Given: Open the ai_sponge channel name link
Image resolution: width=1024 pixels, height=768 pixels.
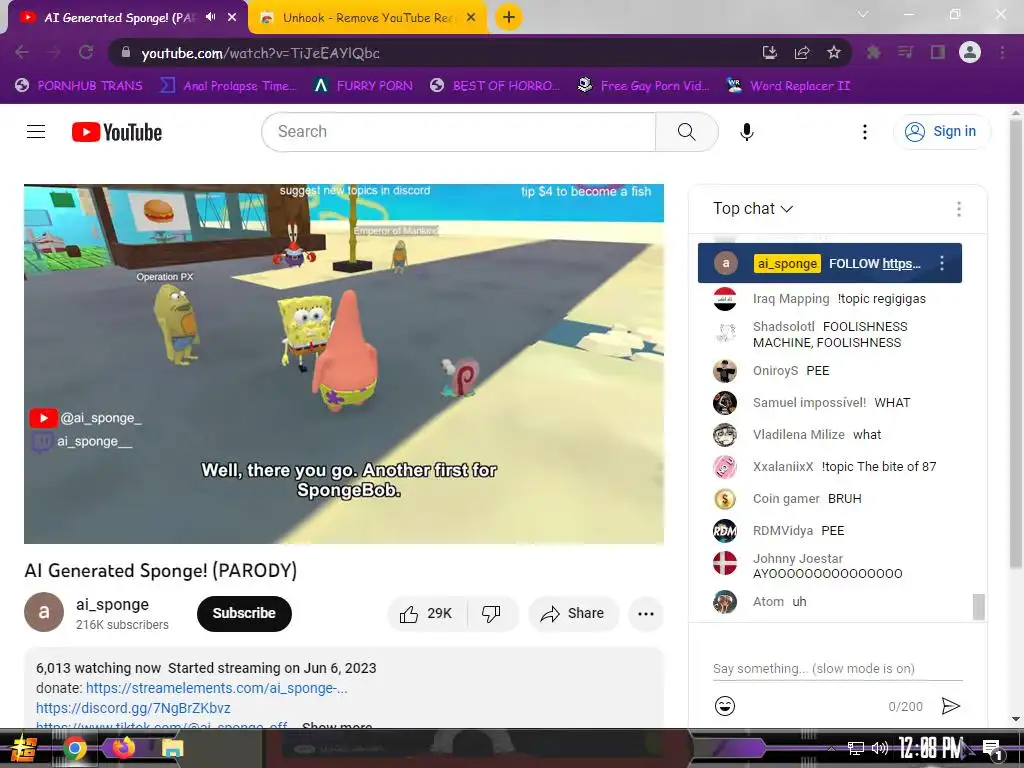Looking at the screenshot, I should point(112,605).
